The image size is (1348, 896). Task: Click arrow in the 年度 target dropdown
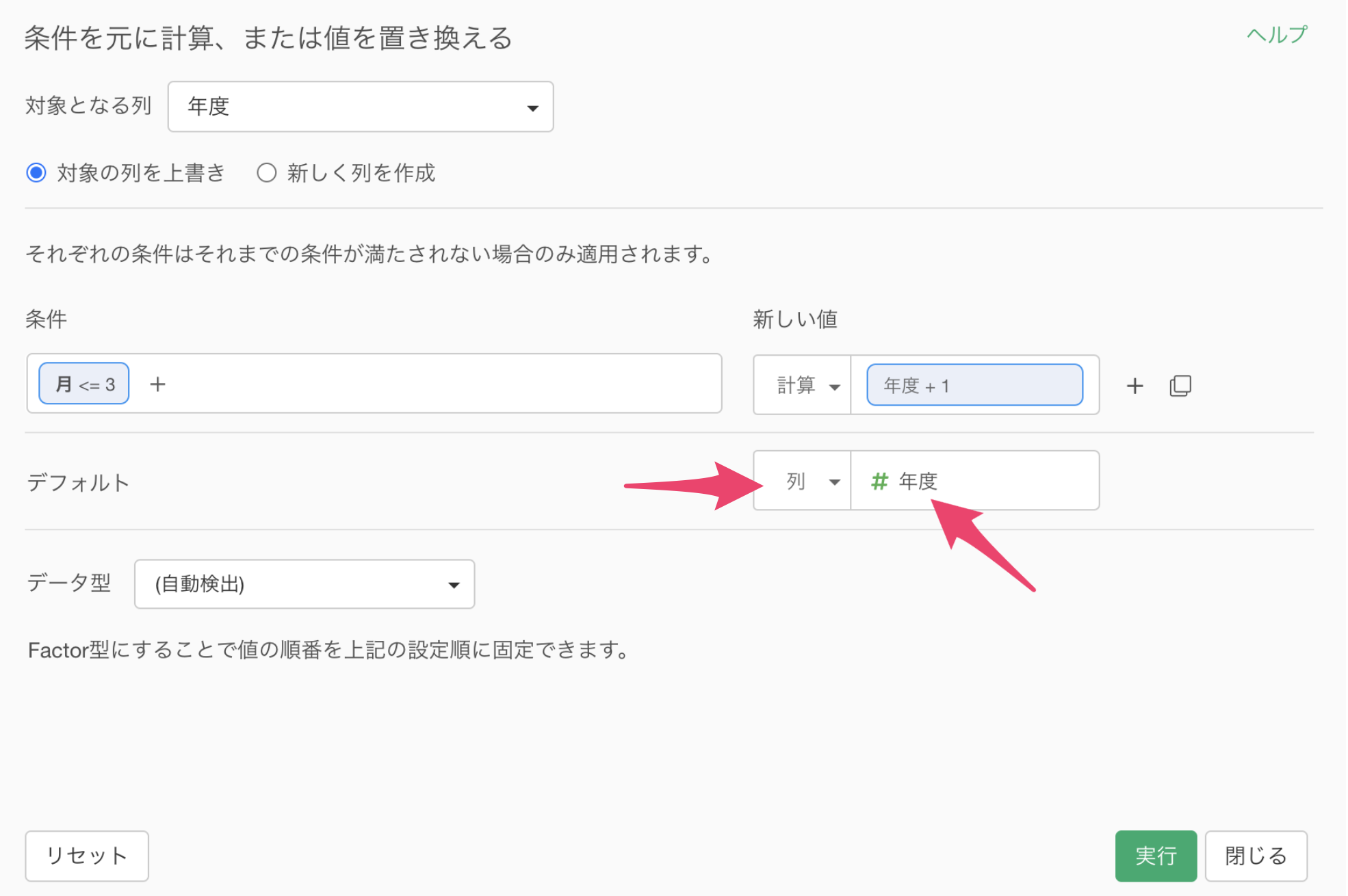(532, 108)
